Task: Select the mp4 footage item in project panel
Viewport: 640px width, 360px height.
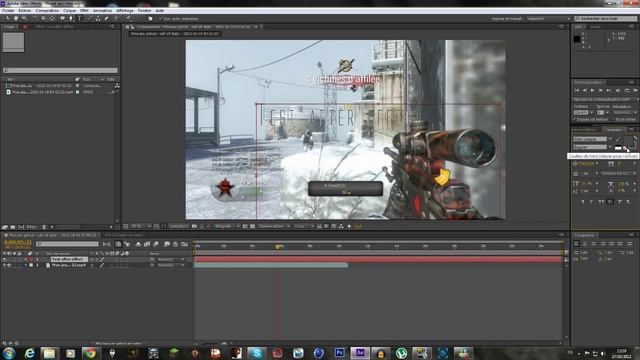Action: 42,92
